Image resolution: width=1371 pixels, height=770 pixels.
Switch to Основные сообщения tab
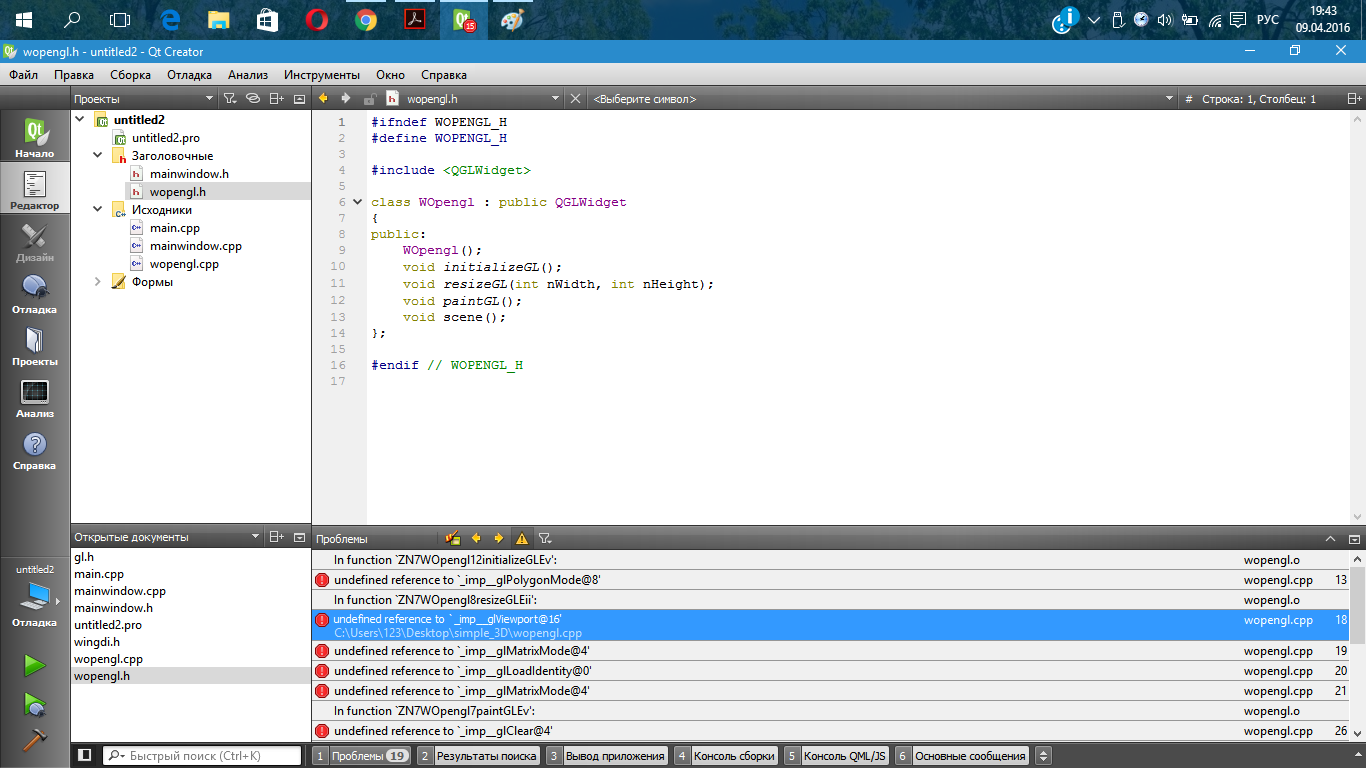pyautogui.click(x=961, y=756)
